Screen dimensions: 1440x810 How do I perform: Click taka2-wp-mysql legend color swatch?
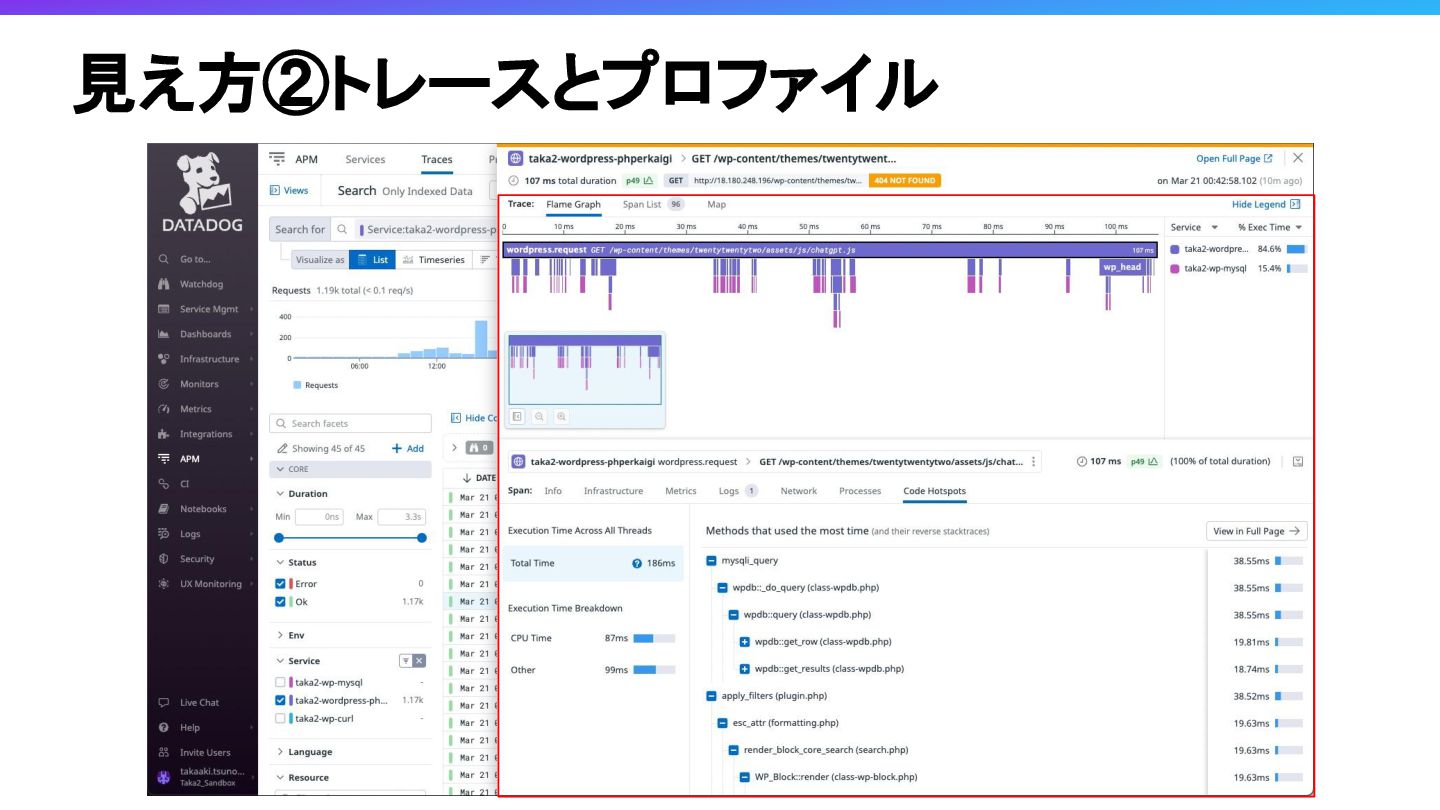[x=1175, y=269]
